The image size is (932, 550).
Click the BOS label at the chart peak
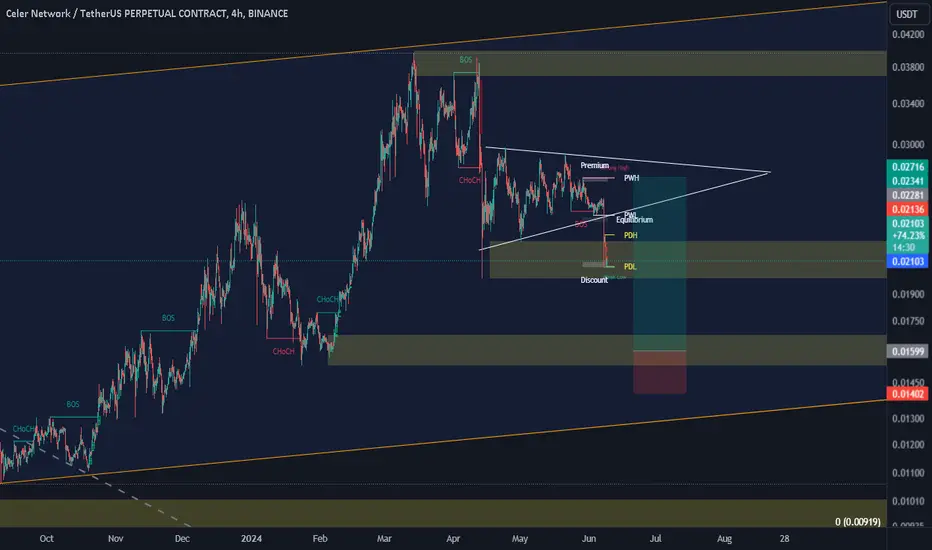[x=466, y=60]
